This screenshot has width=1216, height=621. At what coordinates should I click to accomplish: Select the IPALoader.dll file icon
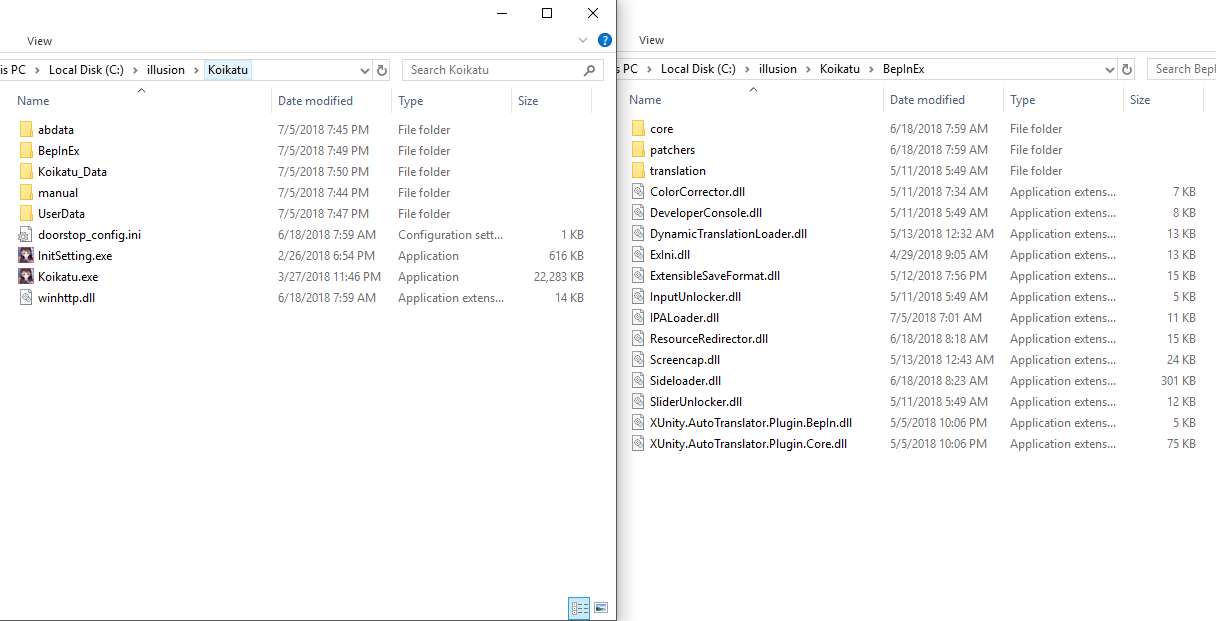point(638,318)
